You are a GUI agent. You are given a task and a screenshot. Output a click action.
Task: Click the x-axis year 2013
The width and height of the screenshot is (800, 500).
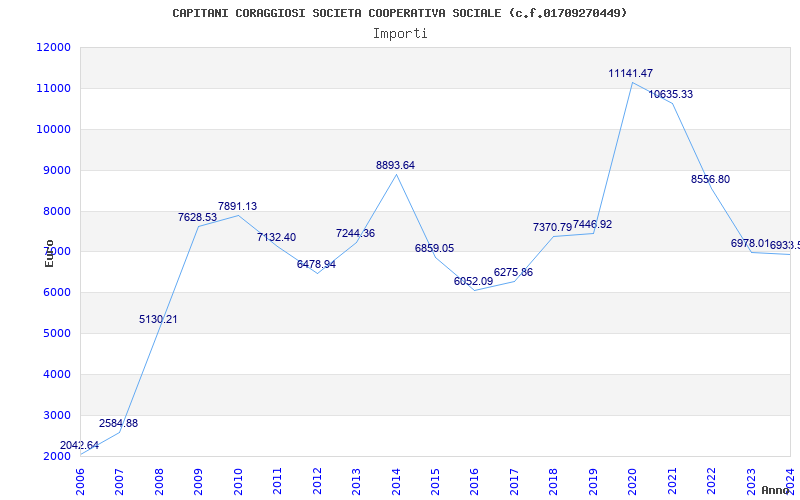tap(356, 481)
